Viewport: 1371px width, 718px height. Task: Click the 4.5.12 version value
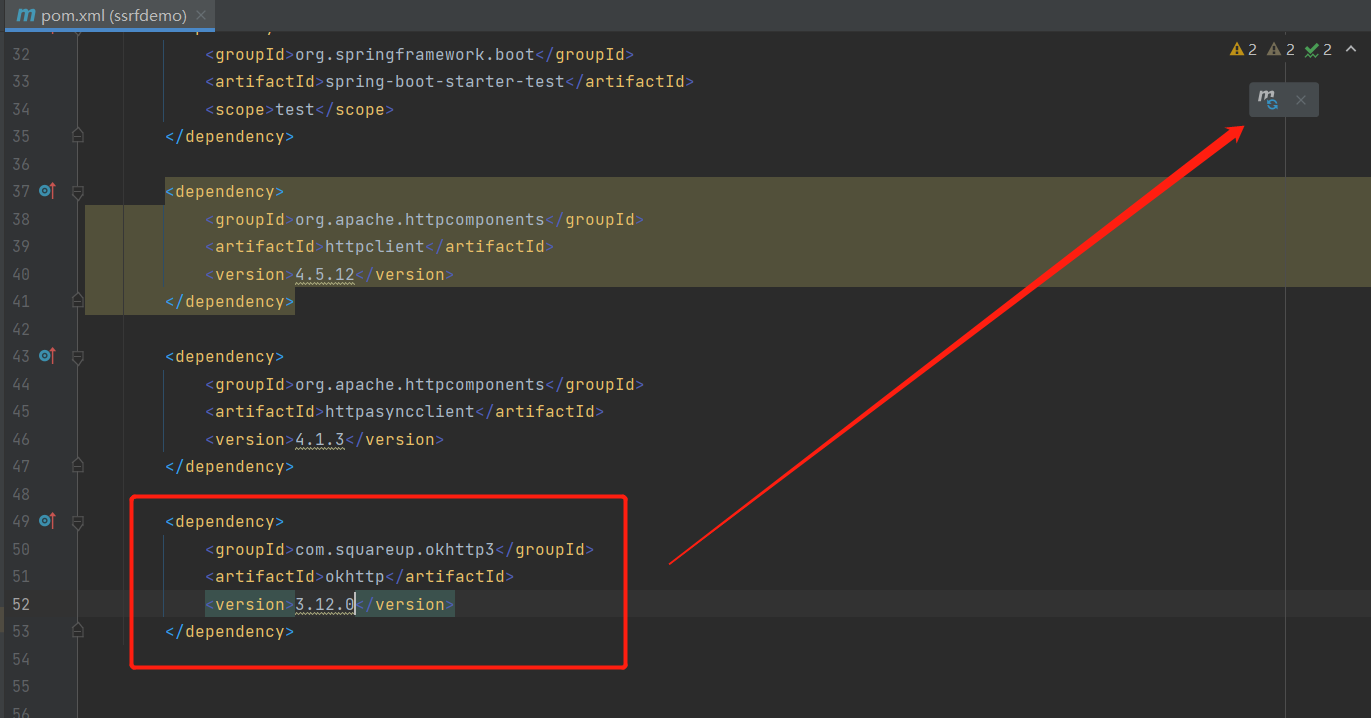325,274
